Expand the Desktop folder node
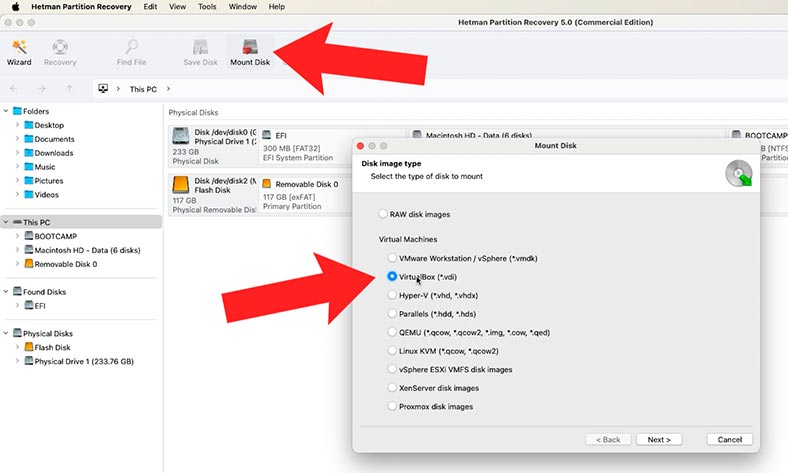Viewport: 788px width, 473px height. pos(18,125)
